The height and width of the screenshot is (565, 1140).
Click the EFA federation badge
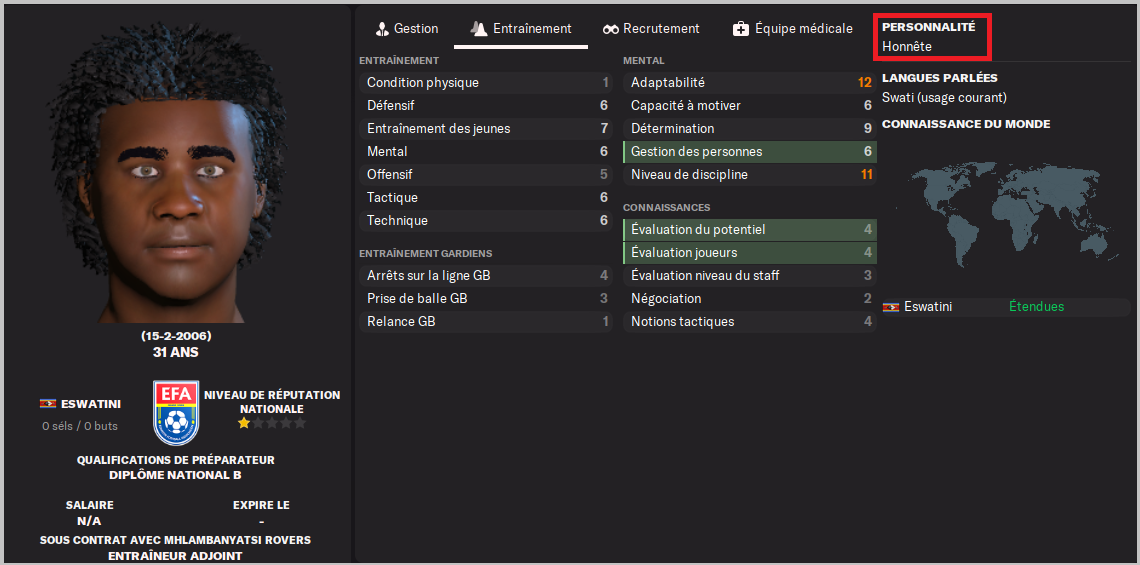pos(176,413)
